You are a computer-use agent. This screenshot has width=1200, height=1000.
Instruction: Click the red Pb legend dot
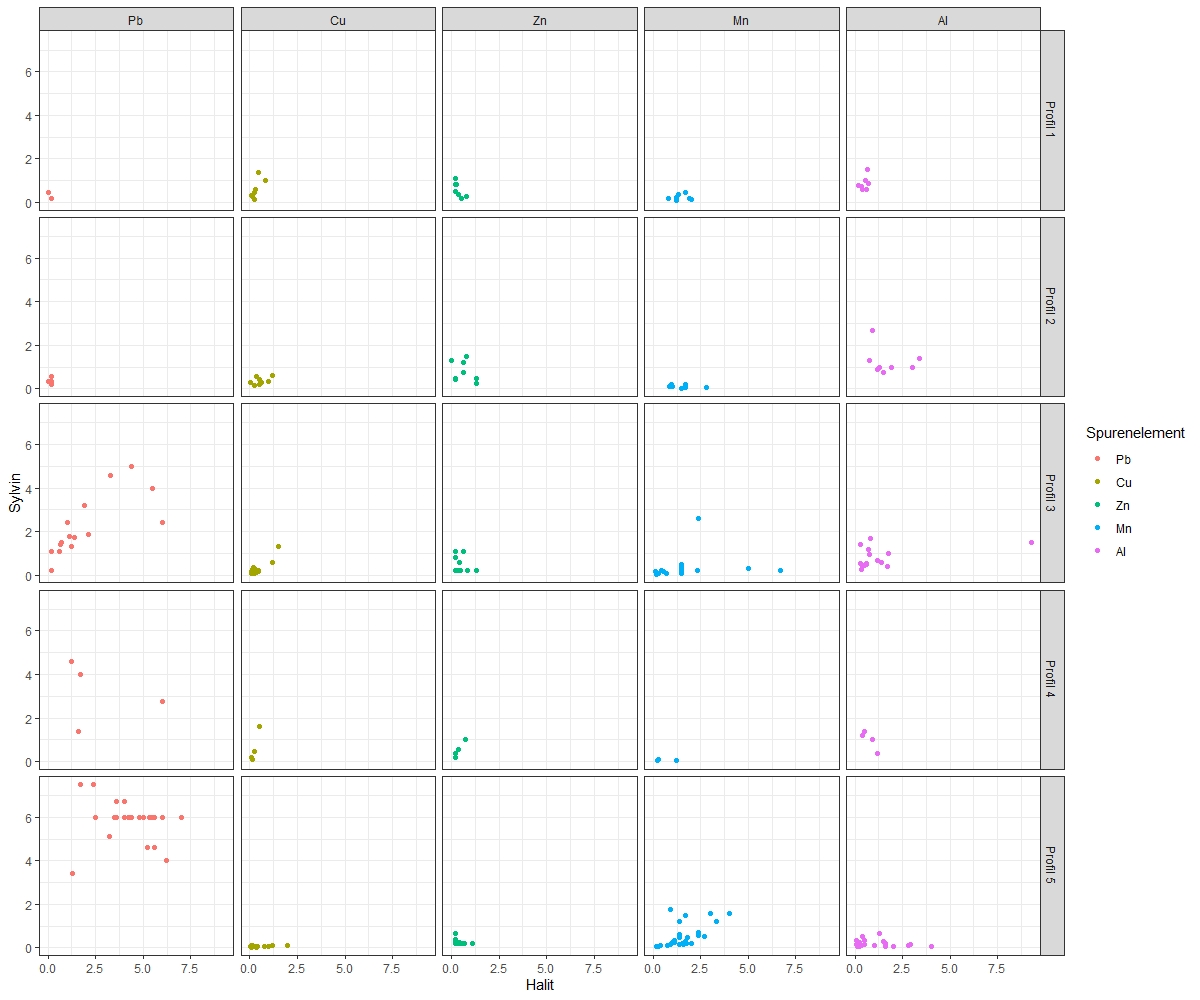tap(1098, 459)
